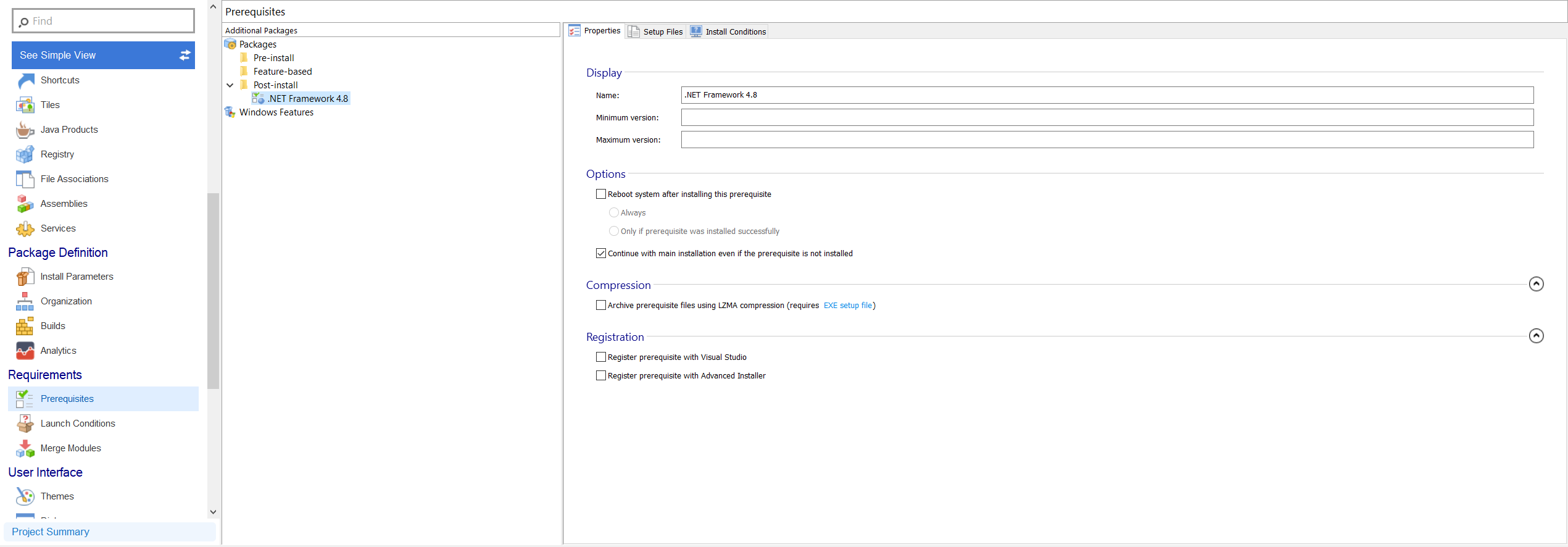Viewport: 1568px width, 547px height.
Task: Click the Organization chart icon
Action: click(25, 302)
